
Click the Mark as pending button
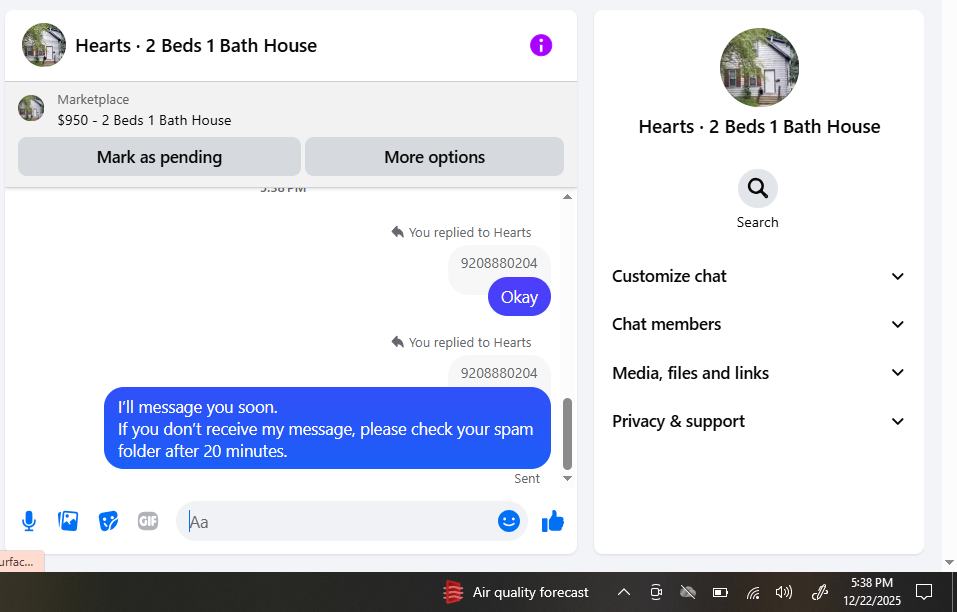[159, 157]
